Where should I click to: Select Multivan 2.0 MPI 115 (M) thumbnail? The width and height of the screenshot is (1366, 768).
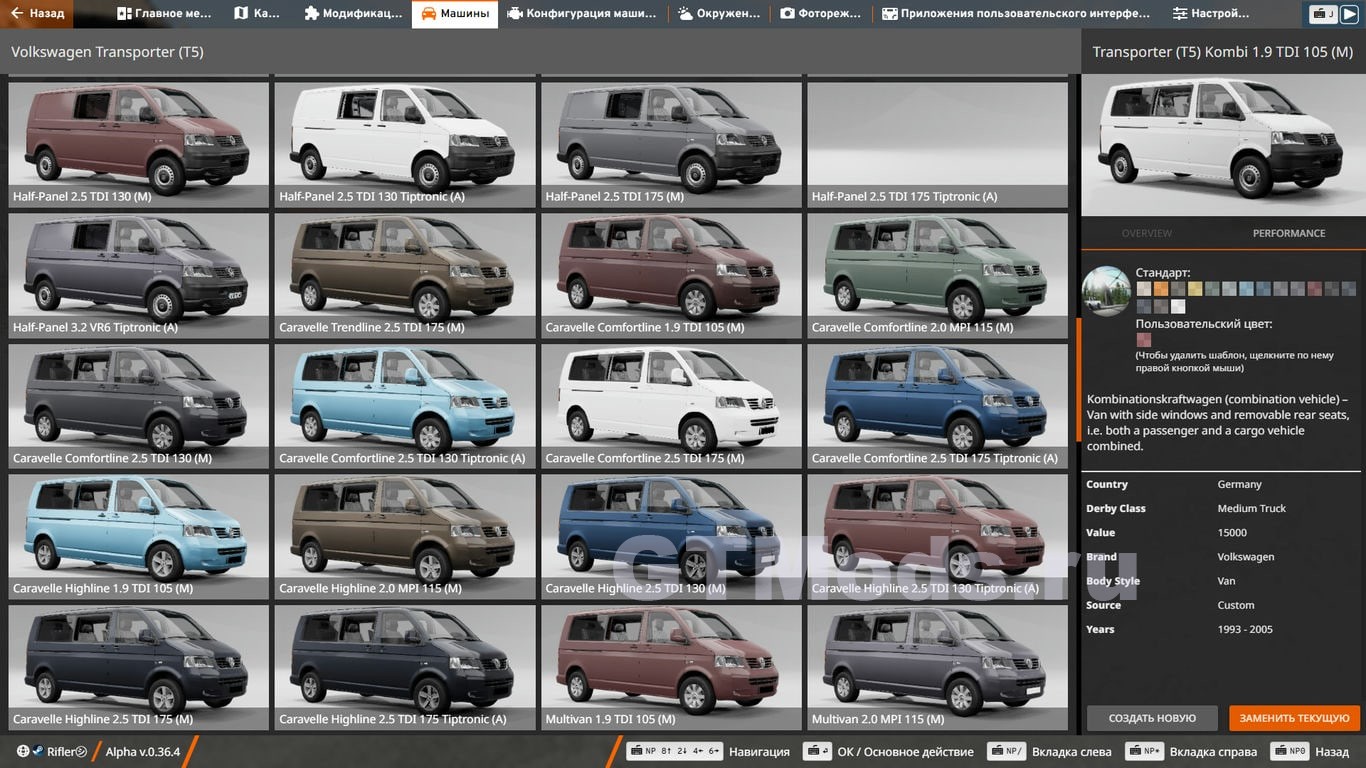pyautogui.click(x=938, y=667)
